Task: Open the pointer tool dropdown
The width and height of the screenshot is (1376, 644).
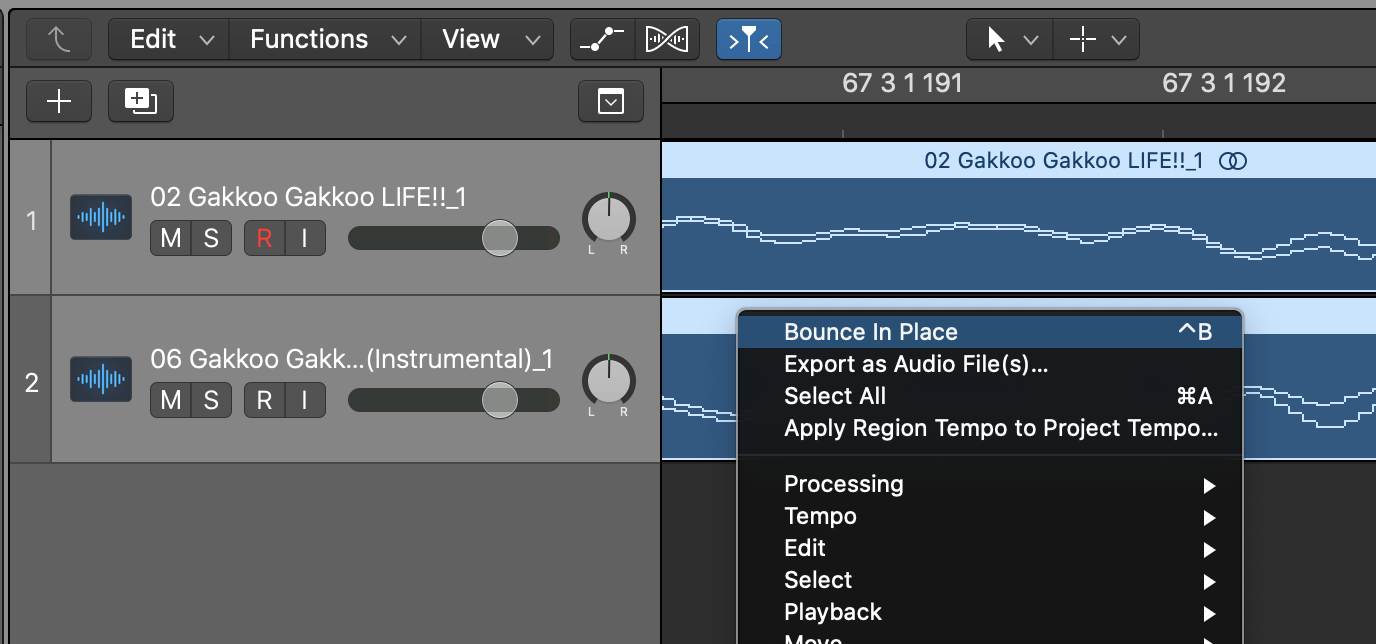Action: click(1009, 40)
